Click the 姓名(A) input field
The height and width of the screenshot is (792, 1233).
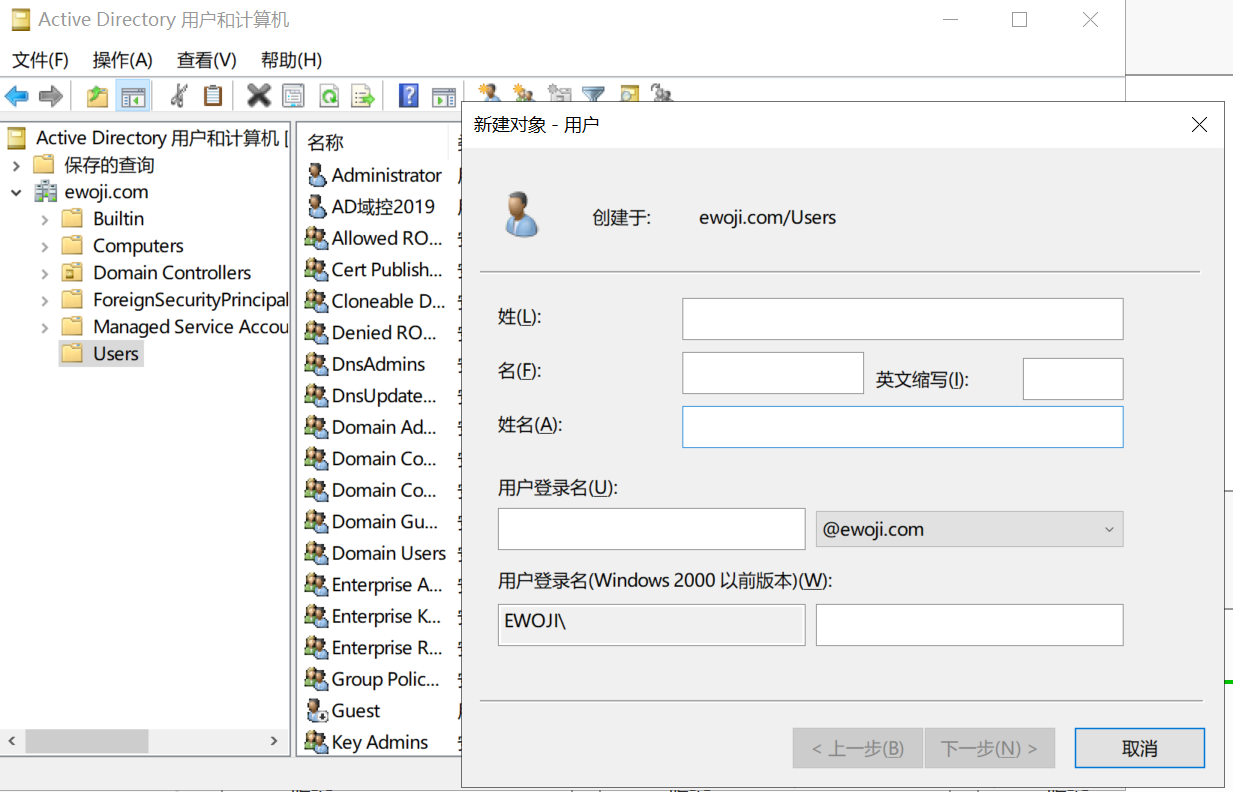tap(903, 427)
